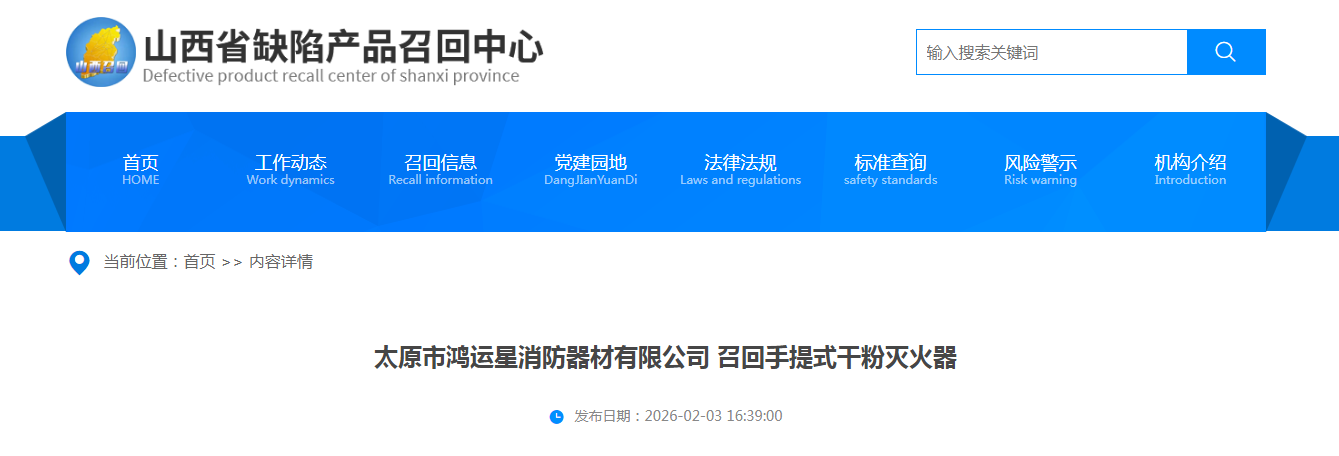Click the magnifying glass search button
Viewport: 1339px width, 456px height.
(x=1226, y=52)
